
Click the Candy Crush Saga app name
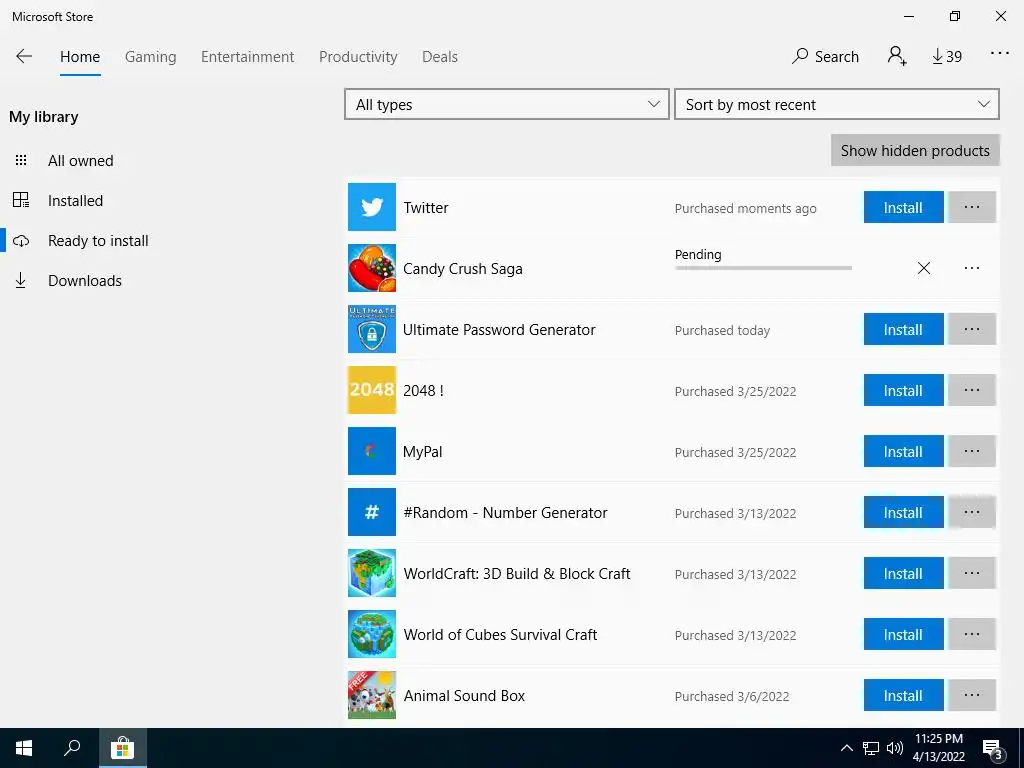pos(462,268)
